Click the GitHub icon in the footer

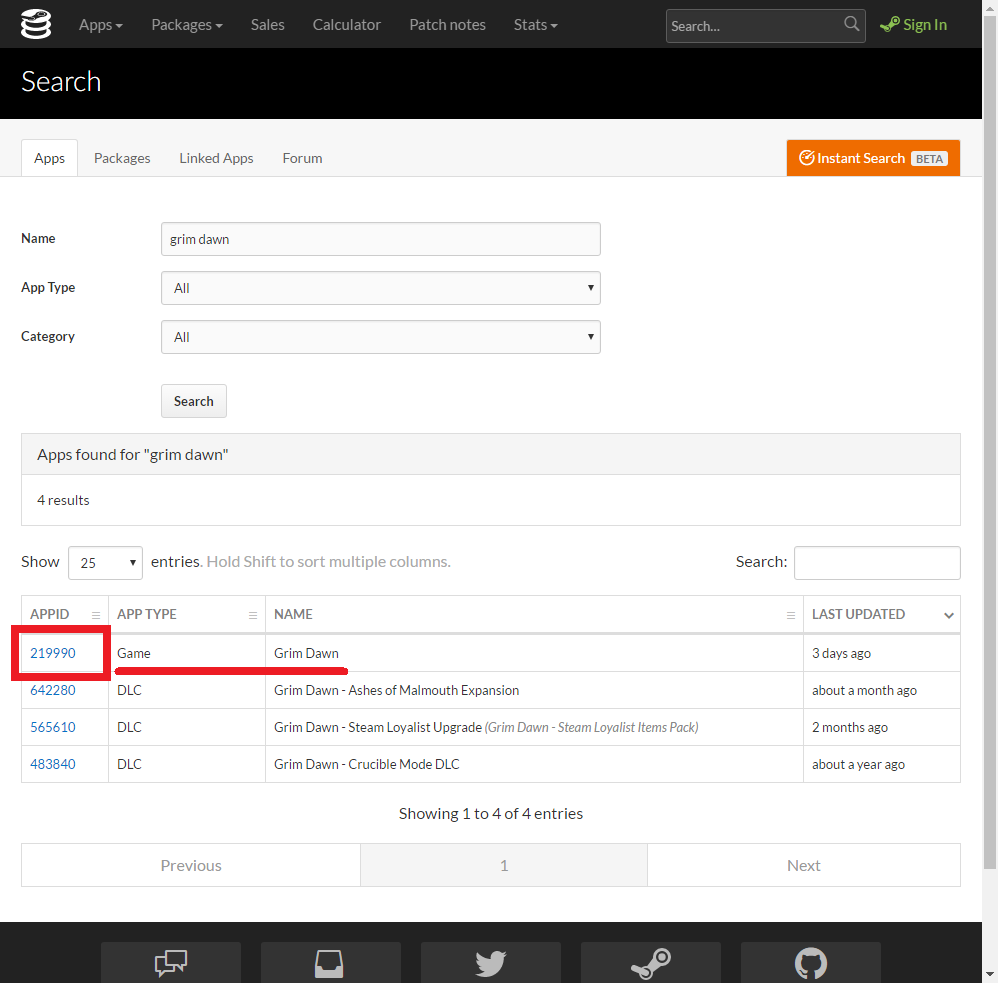pos(810,963)
